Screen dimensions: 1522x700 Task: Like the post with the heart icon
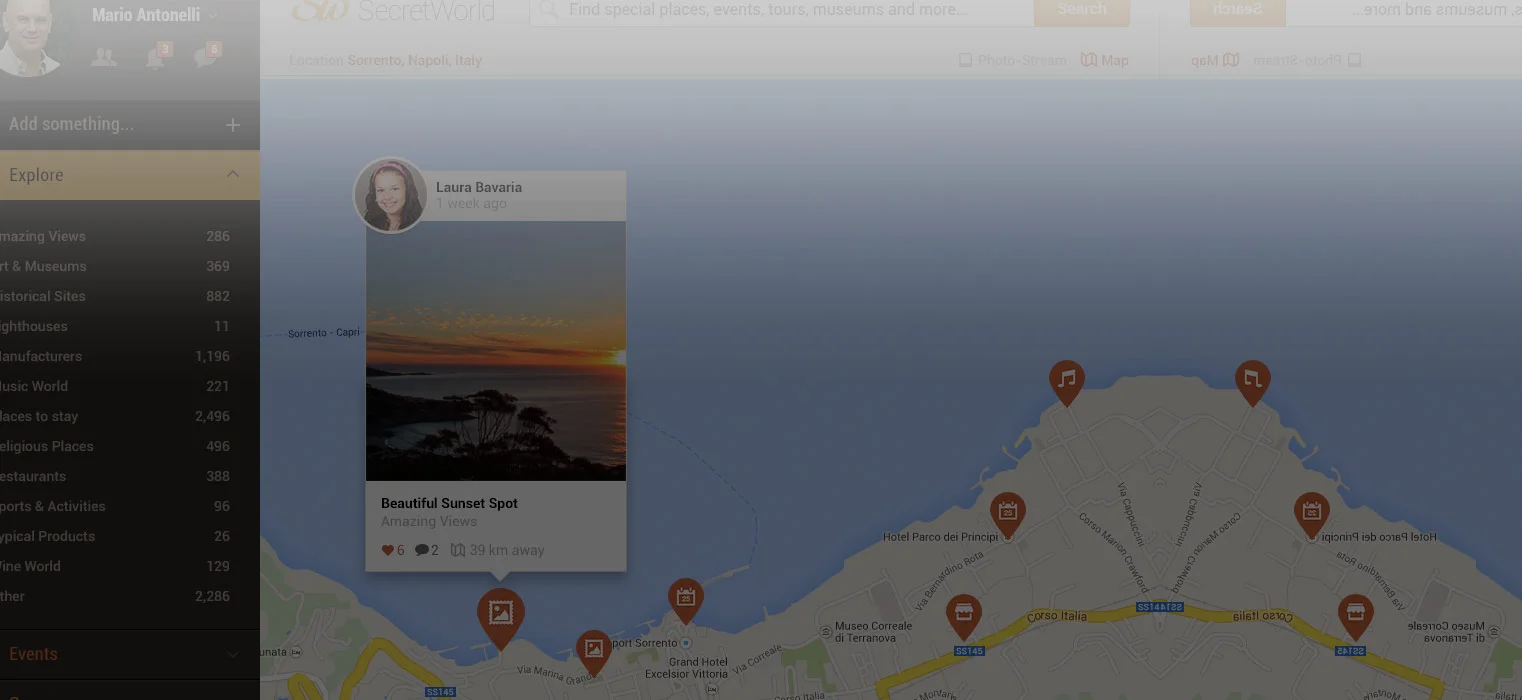point(388,551)
